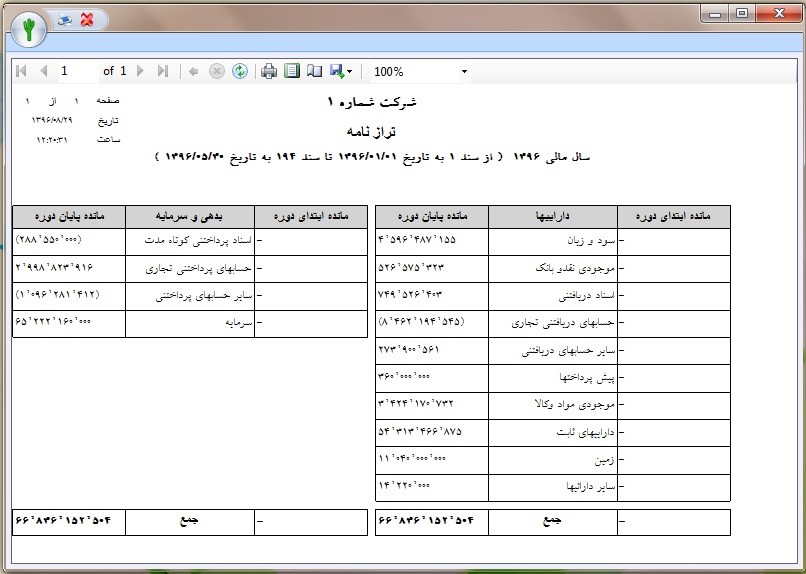Screen dimensions: 806x574
Task: Click حسابهای دریافتنی تجاری row label
Action: 563,323
